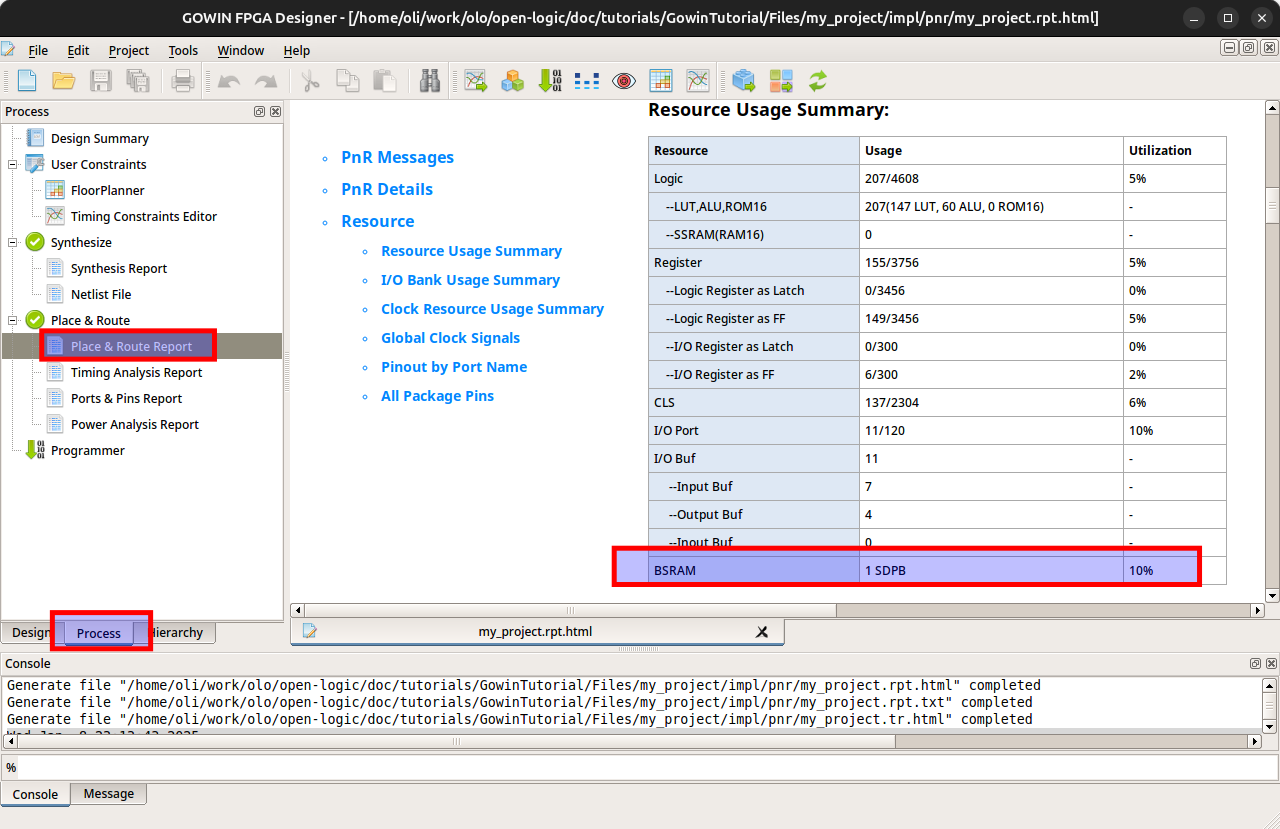
Task: Click the Undo arrow toolbar icon
Action: pos(229,81)
